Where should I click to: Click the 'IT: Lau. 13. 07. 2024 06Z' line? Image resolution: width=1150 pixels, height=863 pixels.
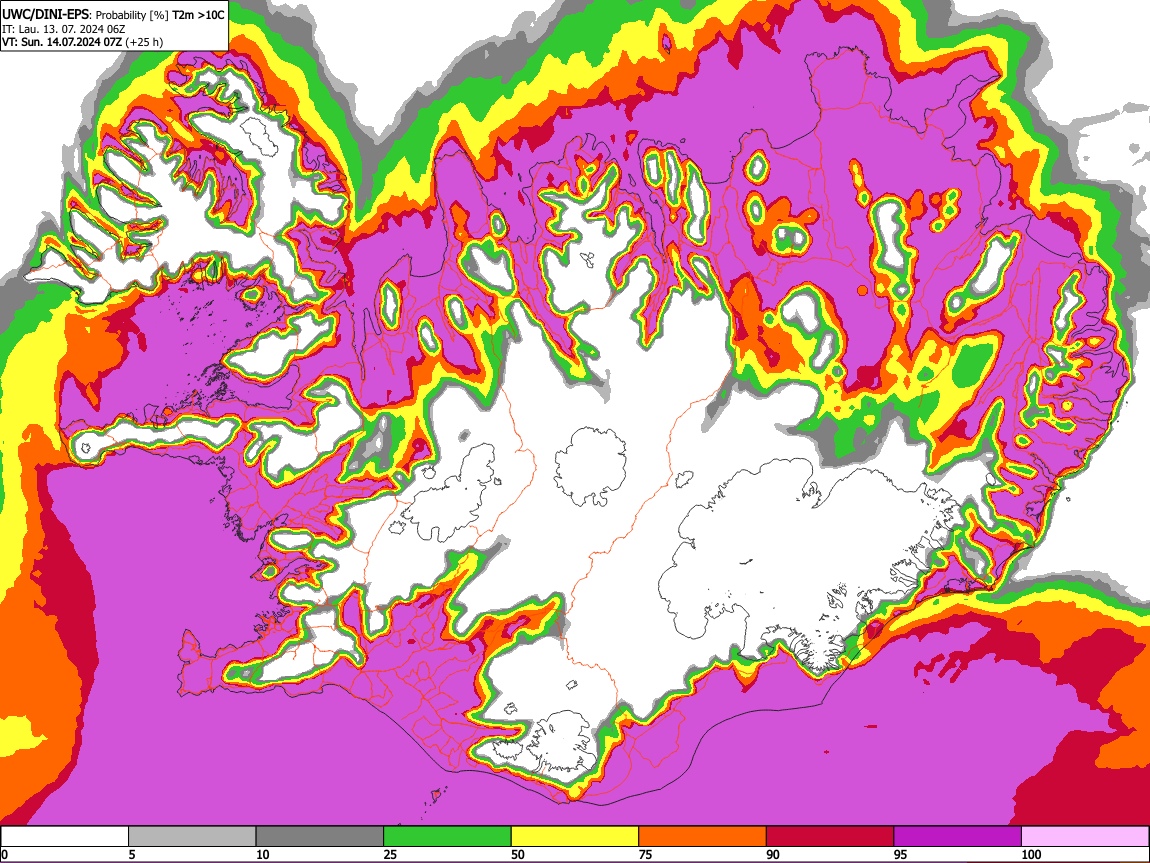pyautogui.click(x=64, y=29)
